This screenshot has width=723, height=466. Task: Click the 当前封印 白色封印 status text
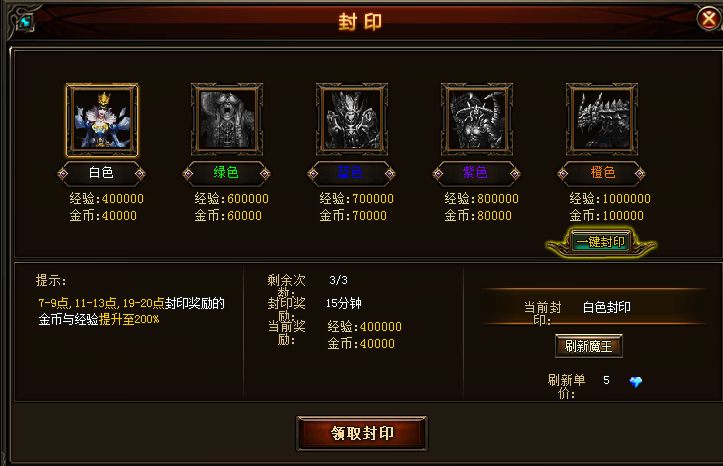click(x=577, y=313)
